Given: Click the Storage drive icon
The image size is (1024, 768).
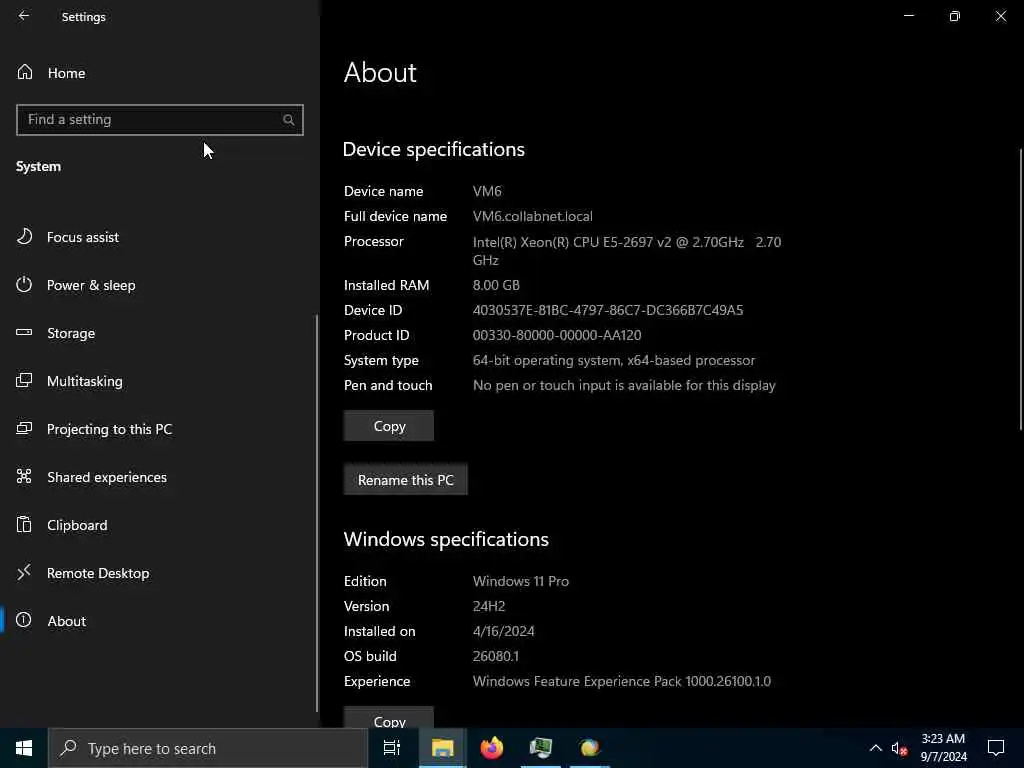Looking at the screenshot, I should tap(24, 332).
